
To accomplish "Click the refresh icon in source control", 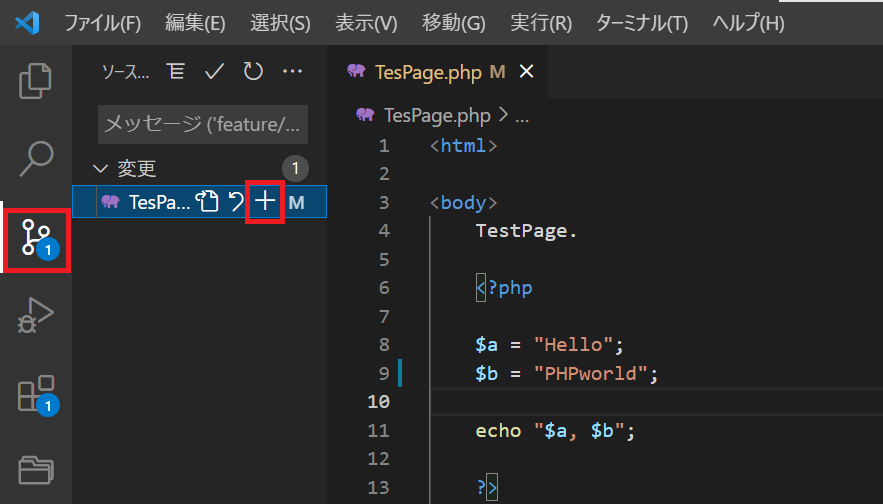I will point(253,72).
